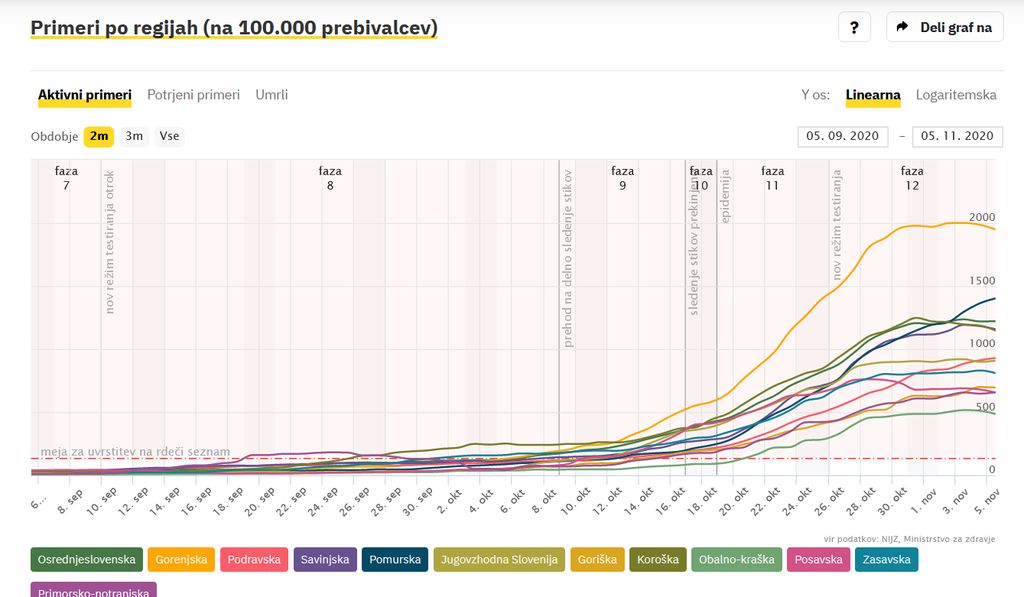Share the chart via Deli graf na
This screenshot has height=597, width=1024.
click(945, 27)
